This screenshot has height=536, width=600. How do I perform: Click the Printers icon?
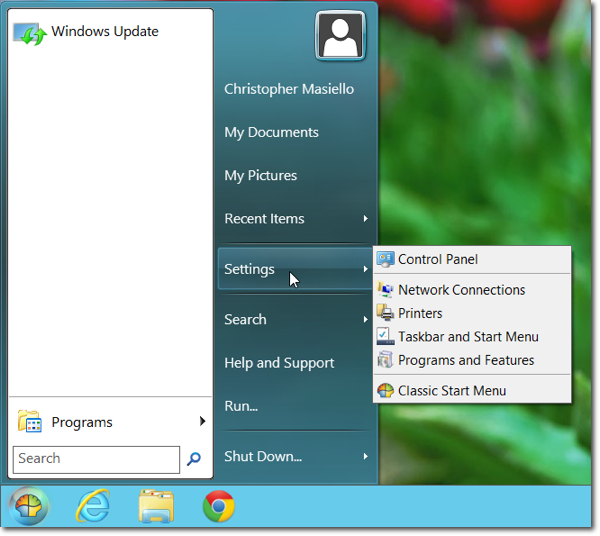385,313
